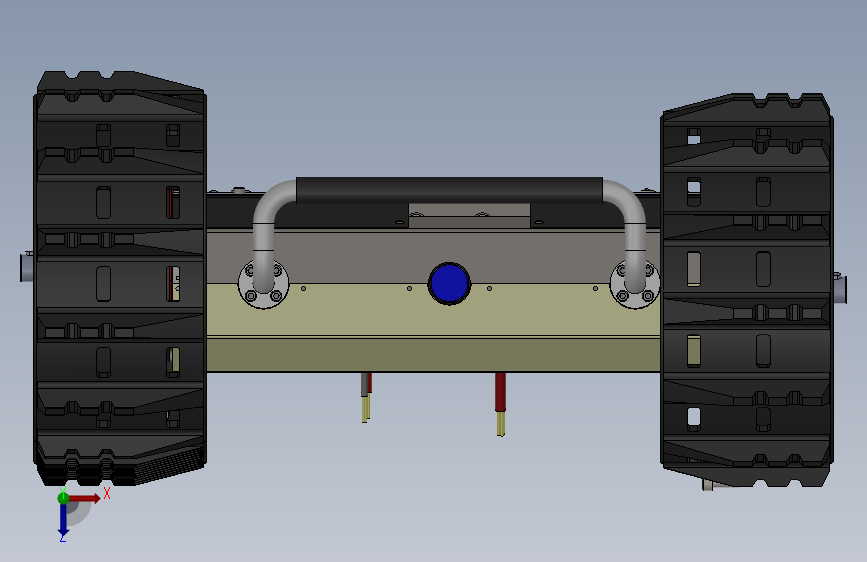Select the gray bracket plate under the handle

coord(469,216)
